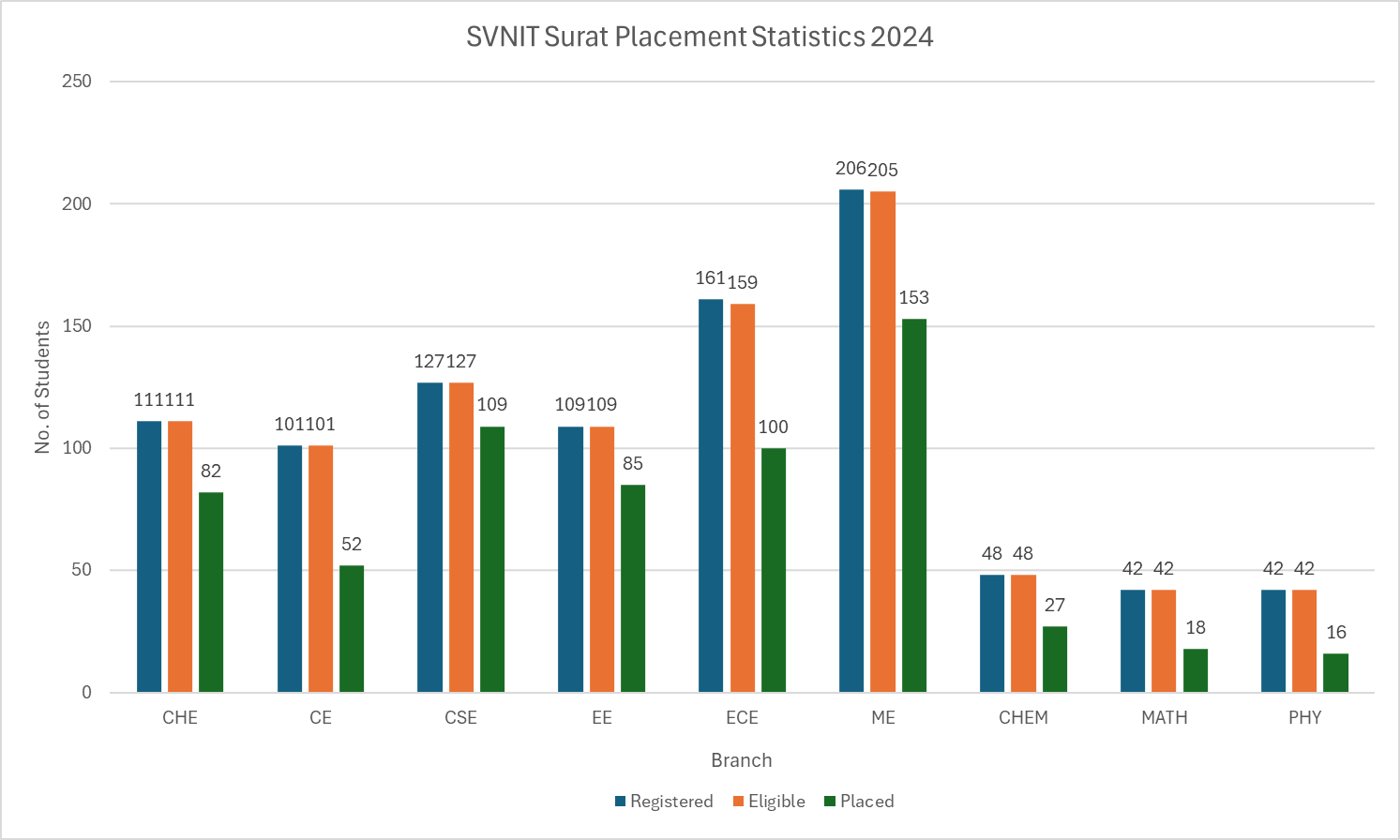
Task: Select the CHEM green Placed bar
Action: pos(1055,659)
